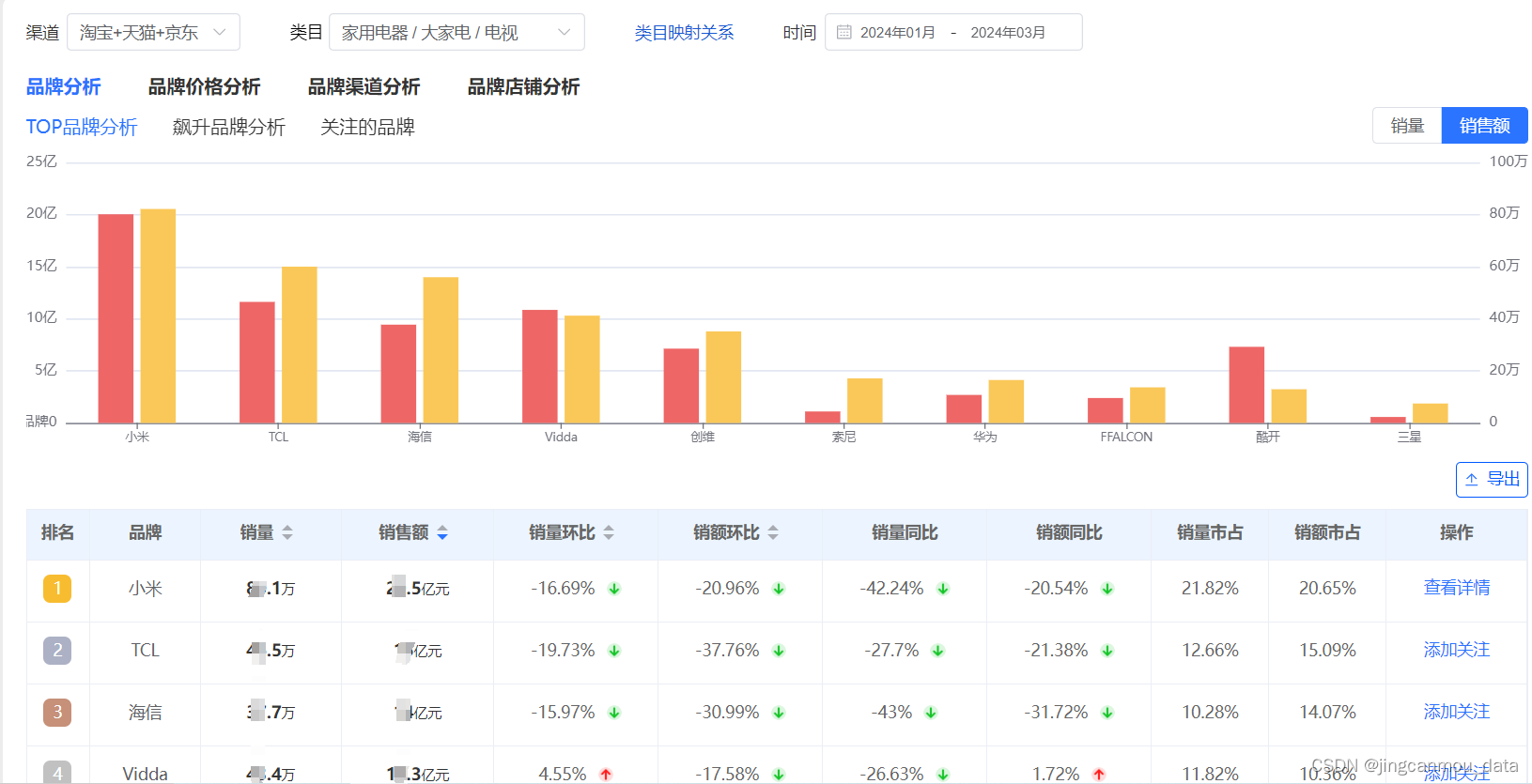
Task: Click the 小米 brand name cell
Action: click(145, 589)
